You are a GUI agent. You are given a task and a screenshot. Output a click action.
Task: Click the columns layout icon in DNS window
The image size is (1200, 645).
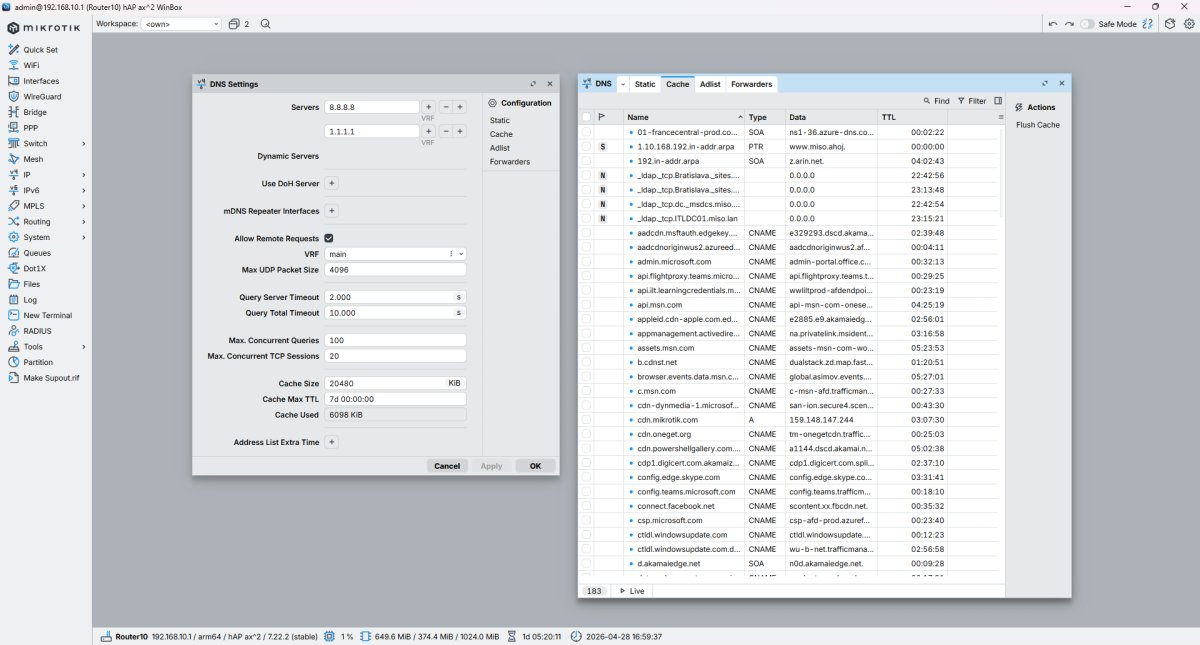point(998,101)
